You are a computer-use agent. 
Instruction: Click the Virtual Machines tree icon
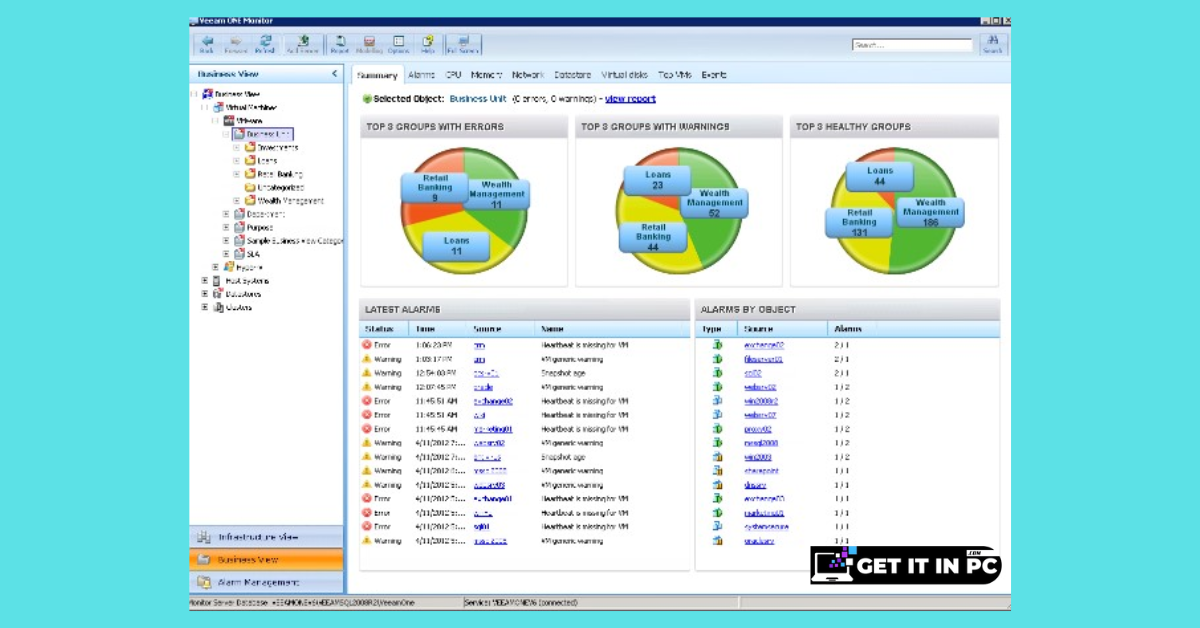pos(218,107)
